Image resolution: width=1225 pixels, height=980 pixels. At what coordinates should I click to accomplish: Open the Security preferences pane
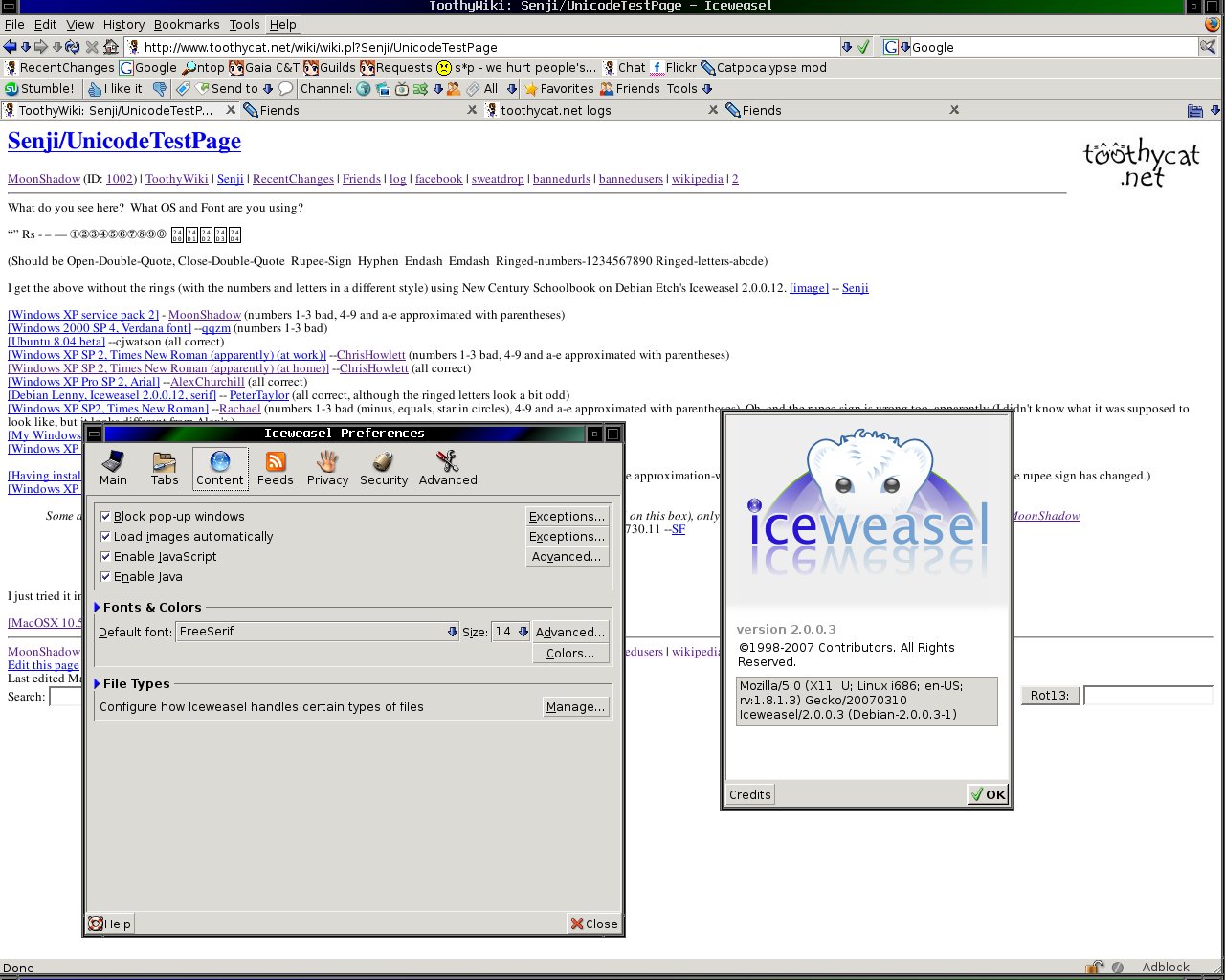pyautogui.click(x=384, y=468)
